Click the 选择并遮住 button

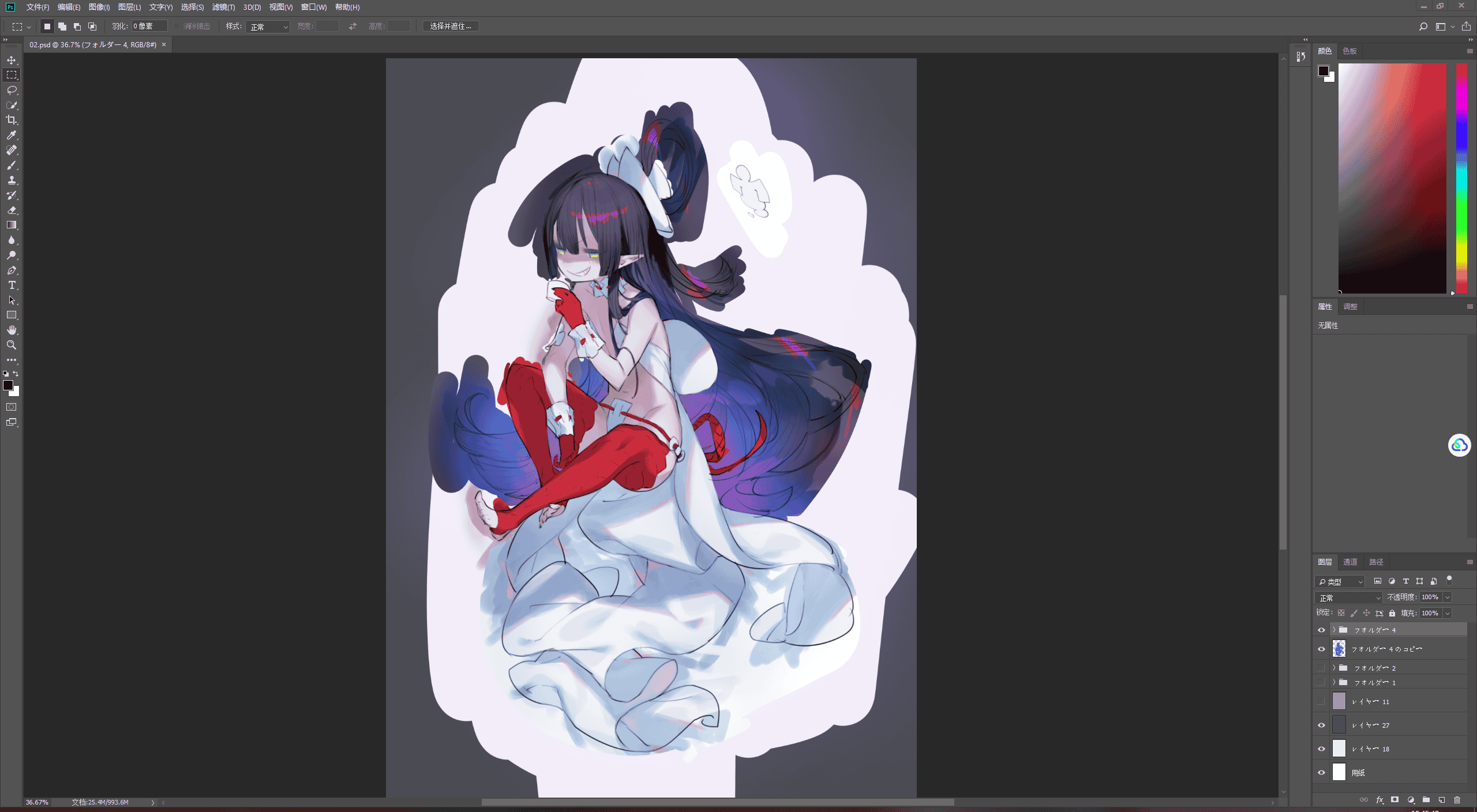[451, 27]
